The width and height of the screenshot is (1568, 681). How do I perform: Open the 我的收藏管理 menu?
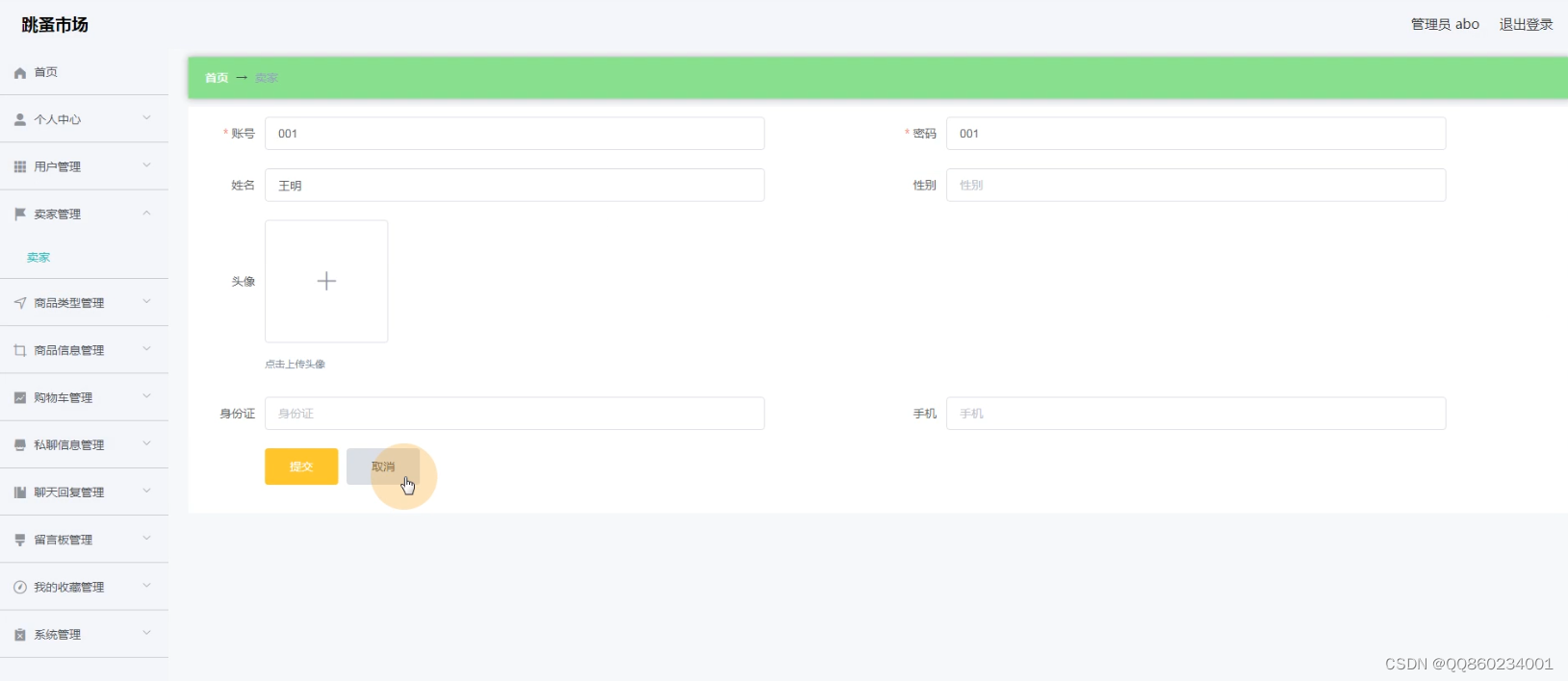84,587
